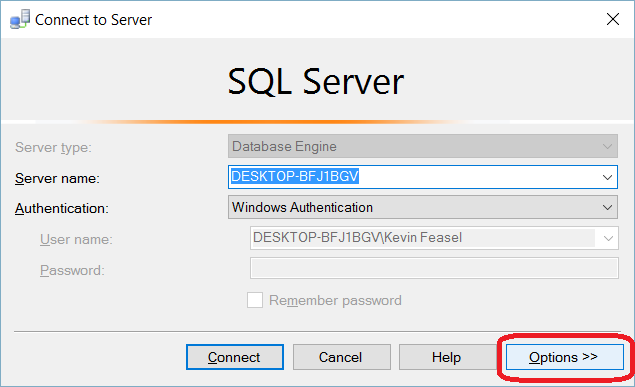Close the Connect to Server dialog
The image size is (635, 387).
coord(613,19)
